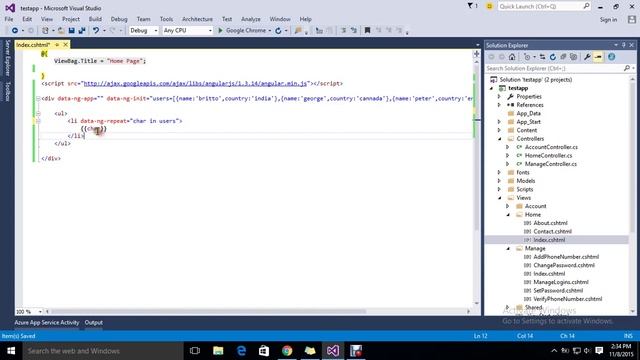Expand the Models folder

pos(499,181)
